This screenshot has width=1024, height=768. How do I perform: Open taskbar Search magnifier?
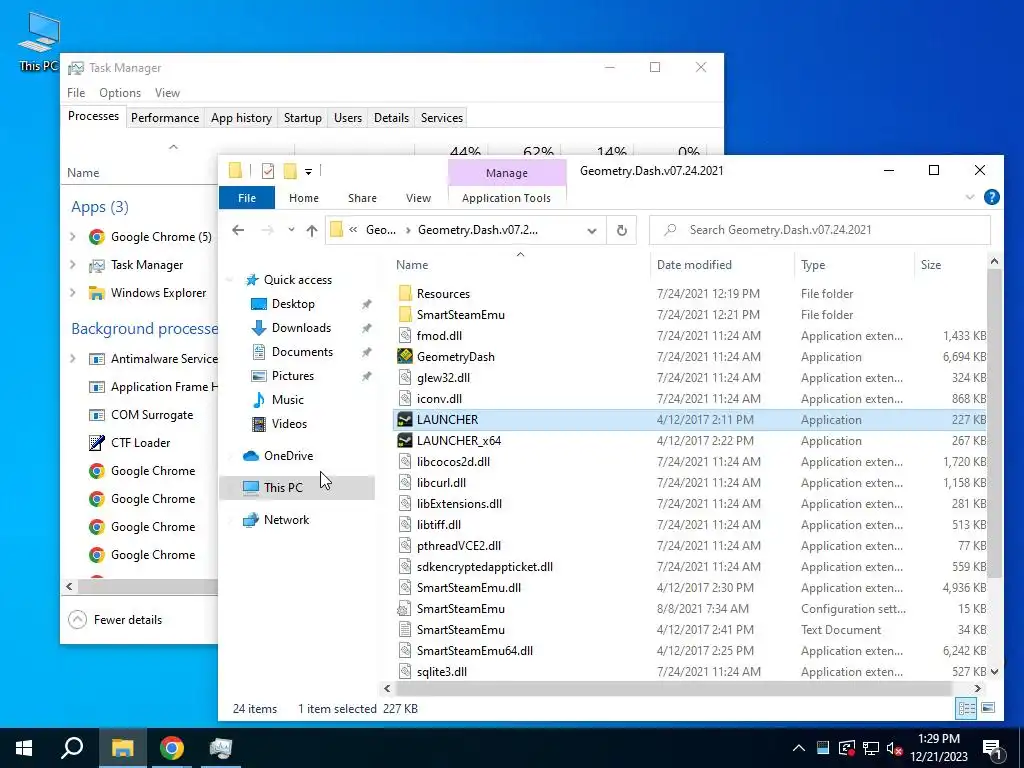[72, 748]
